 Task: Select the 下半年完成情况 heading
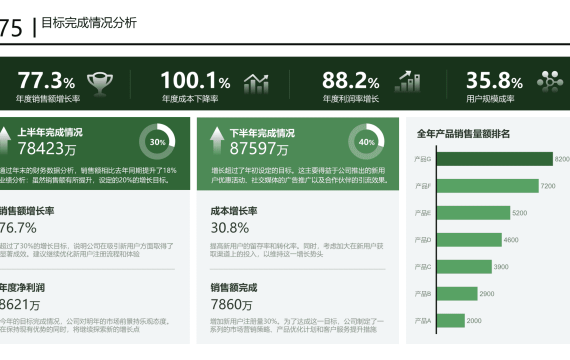coord(262,133)
